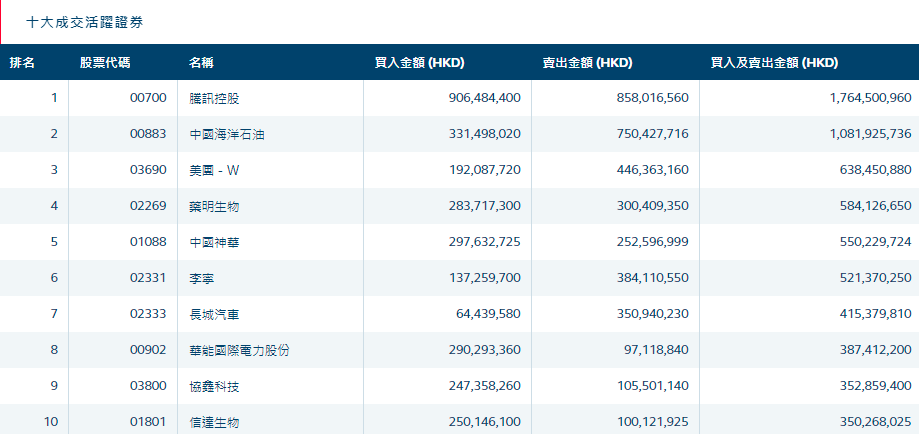Click sell amount 105,501,140
This screenshot has width=919, height=434.
(653, 386)
